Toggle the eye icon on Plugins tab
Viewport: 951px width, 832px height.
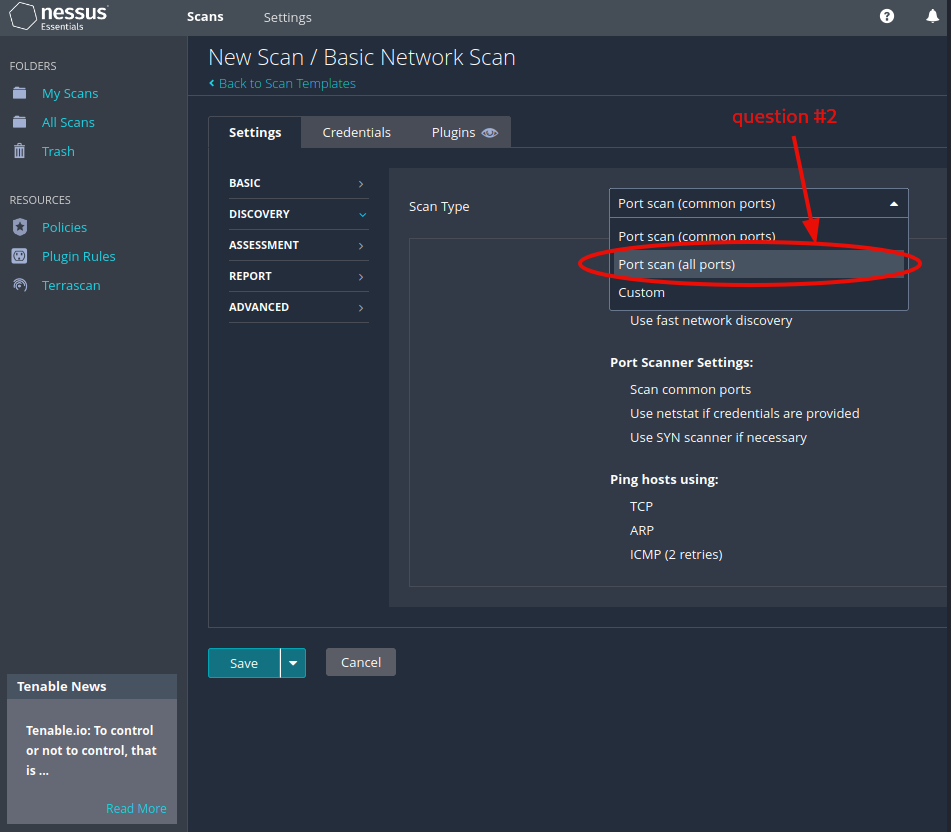pyautogui.click(x=489, y=133)
